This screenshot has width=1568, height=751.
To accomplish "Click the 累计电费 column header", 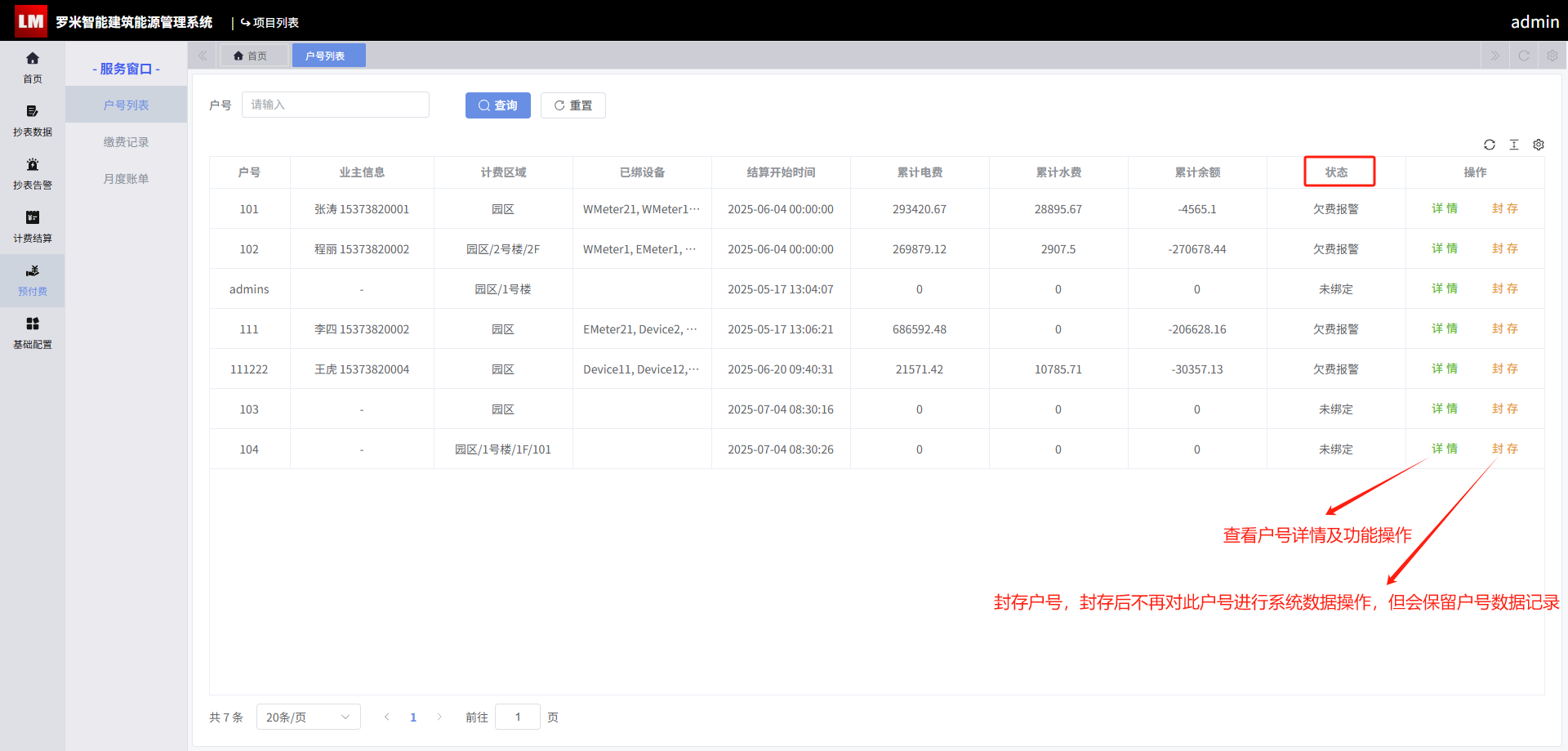I will pos(920,172).
